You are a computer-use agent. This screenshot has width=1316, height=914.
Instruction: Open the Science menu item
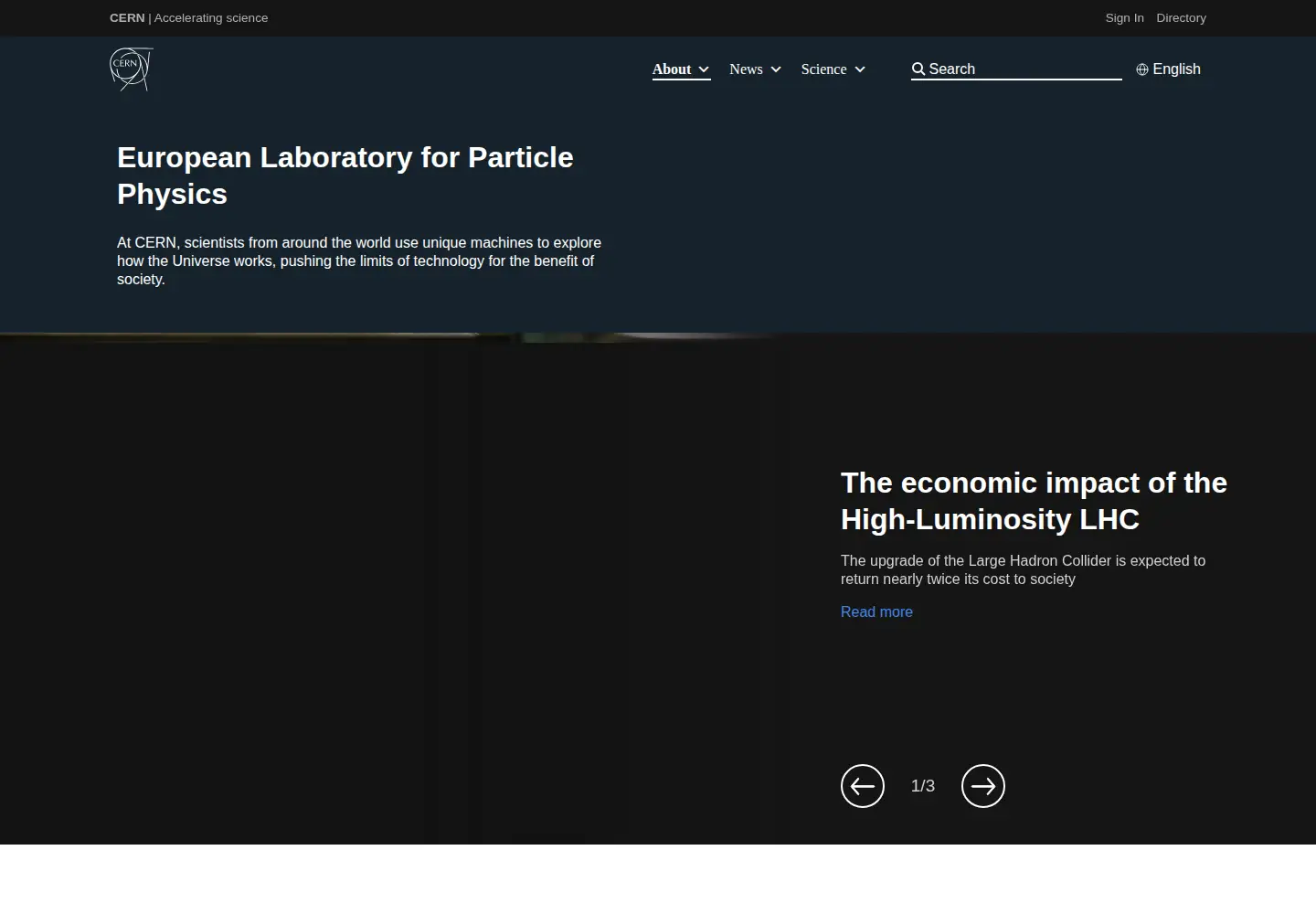(824, 69)
